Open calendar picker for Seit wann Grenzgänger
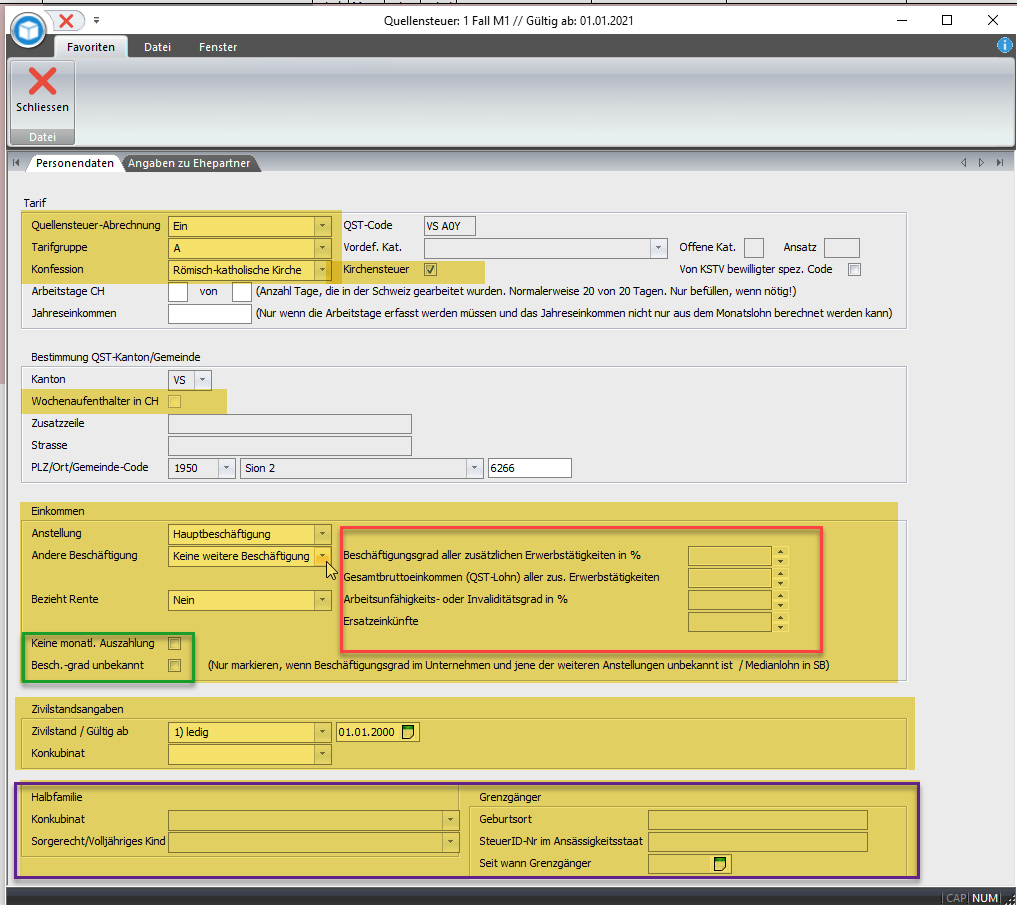This screenshot has width=1017, height=905. (720, 863)
